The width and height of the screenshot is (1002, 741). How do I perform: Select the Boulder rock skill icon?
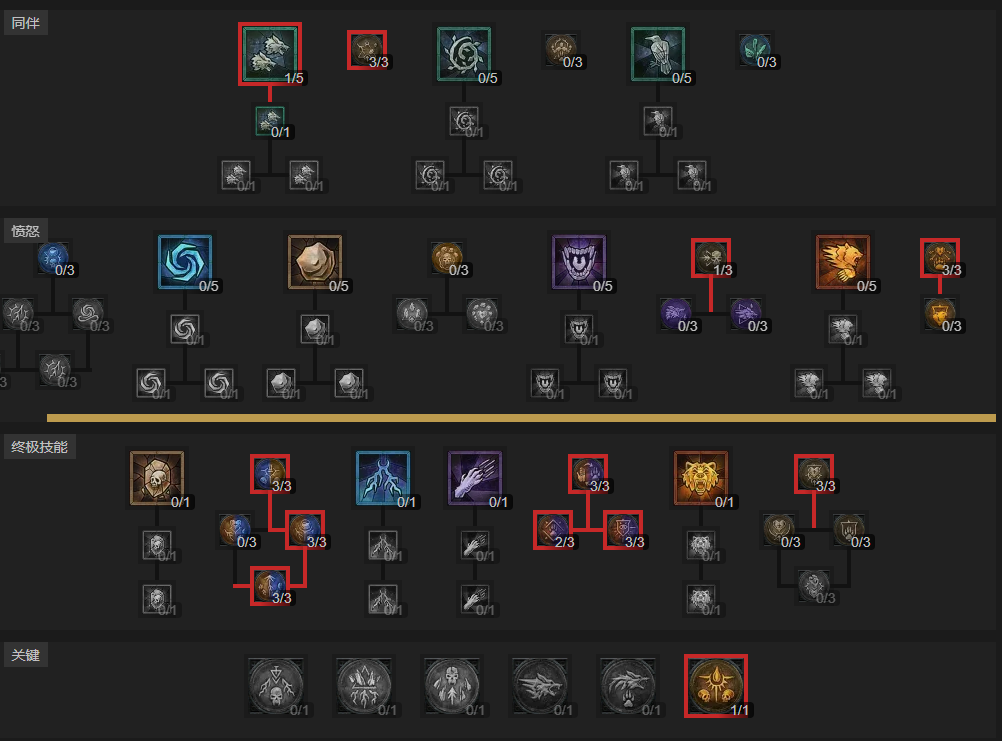pos(315,262)
